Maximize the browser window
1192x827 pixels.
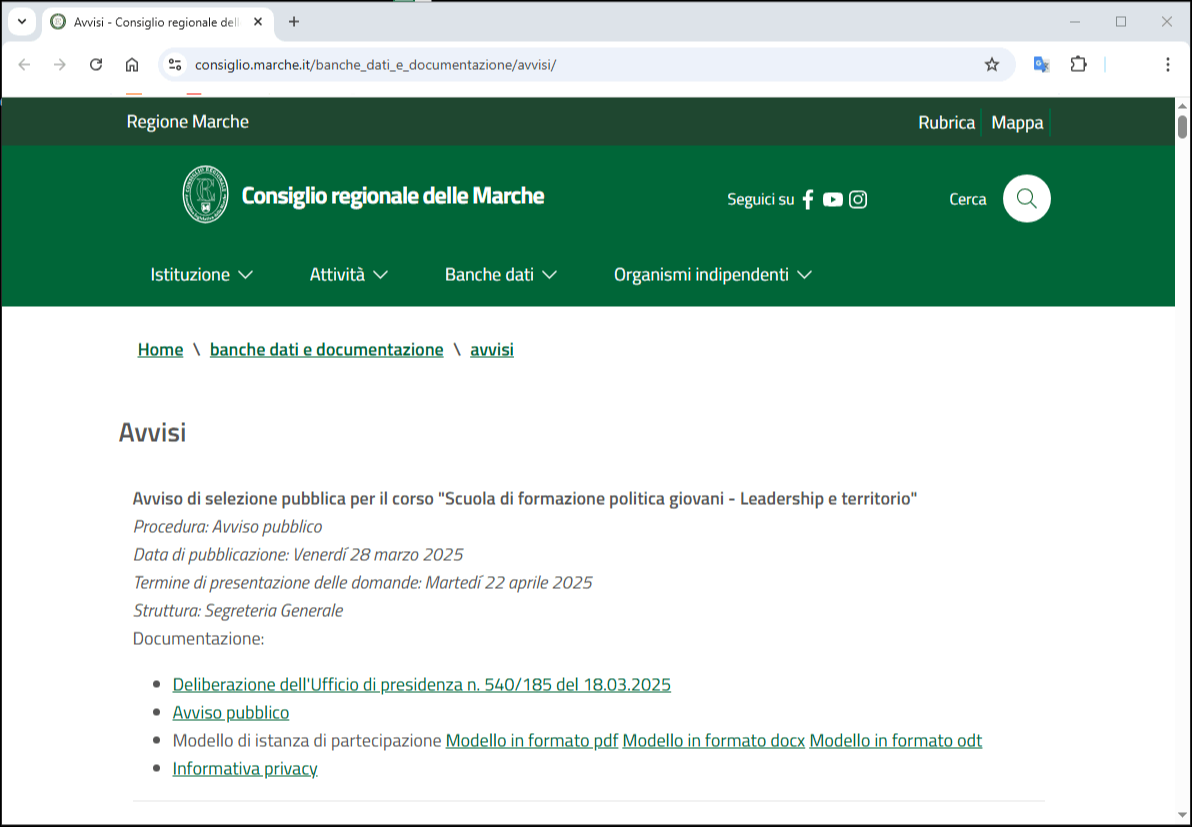point(1121,22)
